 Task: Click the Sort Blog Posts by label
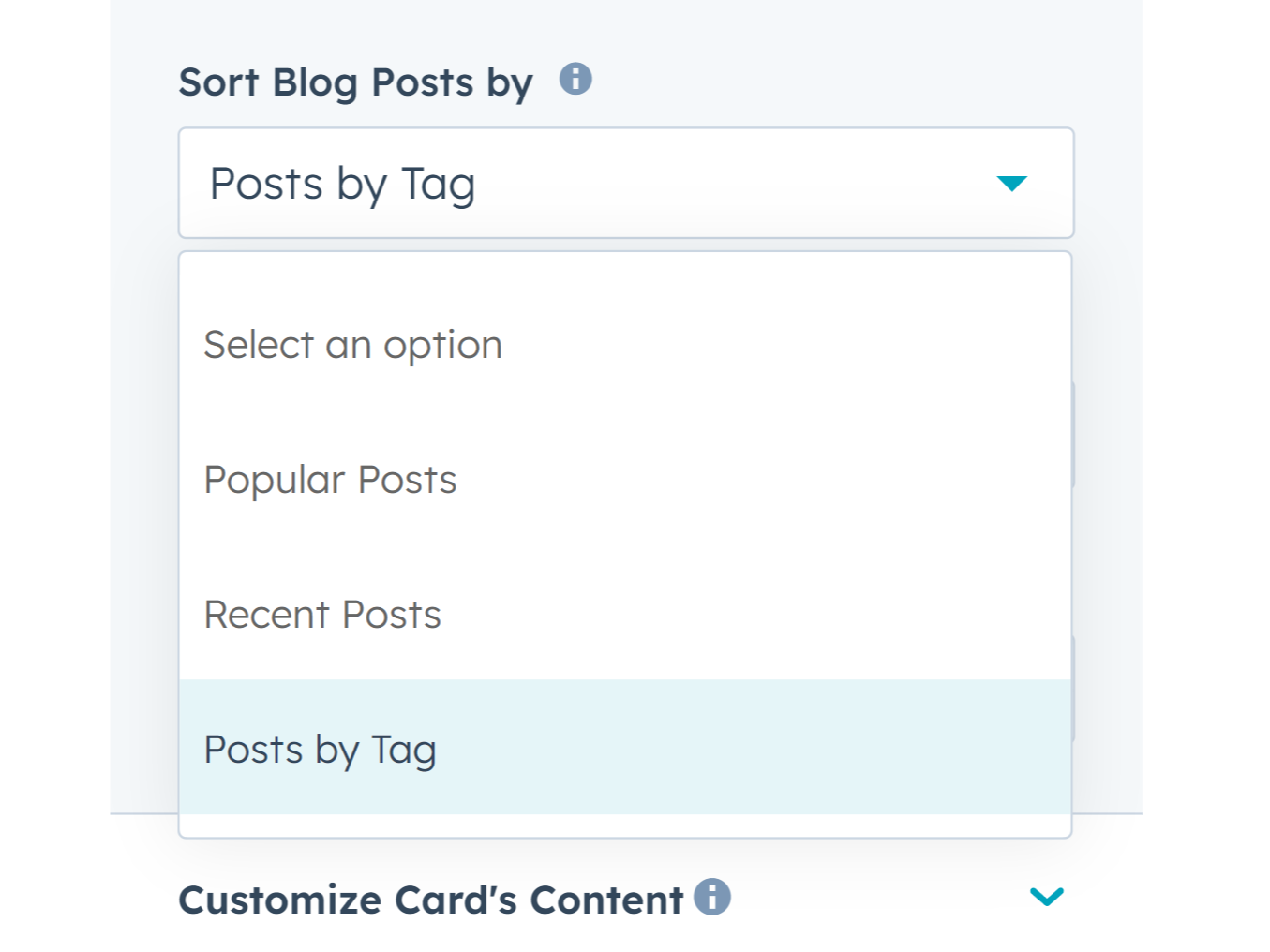coord(355,82)
